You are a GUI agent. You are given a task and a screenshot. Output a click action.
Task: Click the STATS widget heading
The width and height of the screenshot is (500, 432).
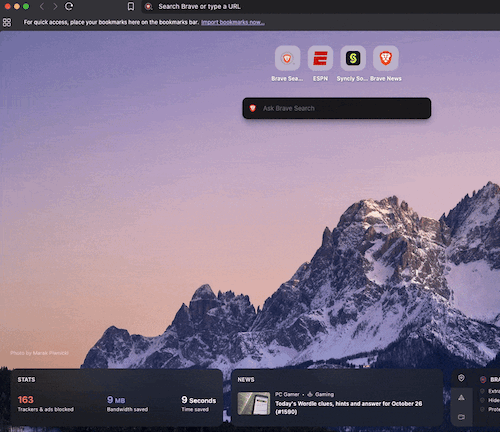pos(26,380)
